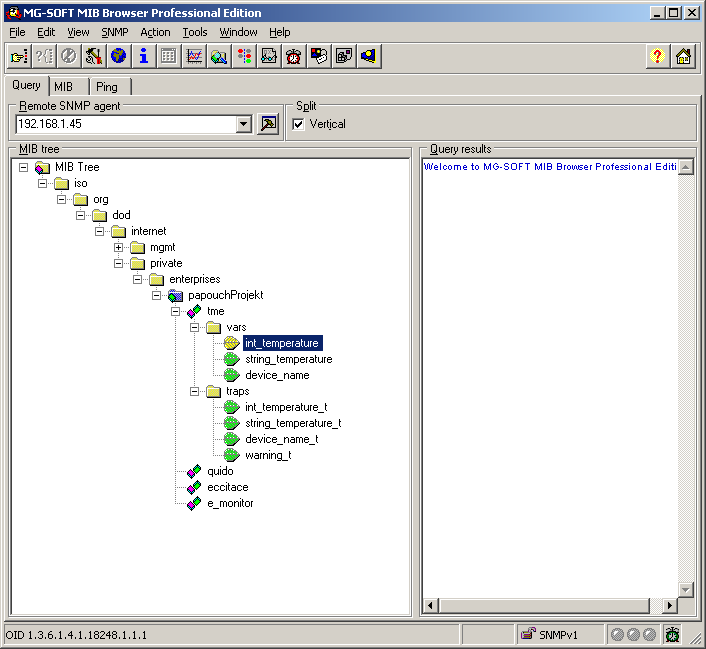Select the internet folder
The height and width of the screenshot is (649, 706).
click(x=149, y=231)
